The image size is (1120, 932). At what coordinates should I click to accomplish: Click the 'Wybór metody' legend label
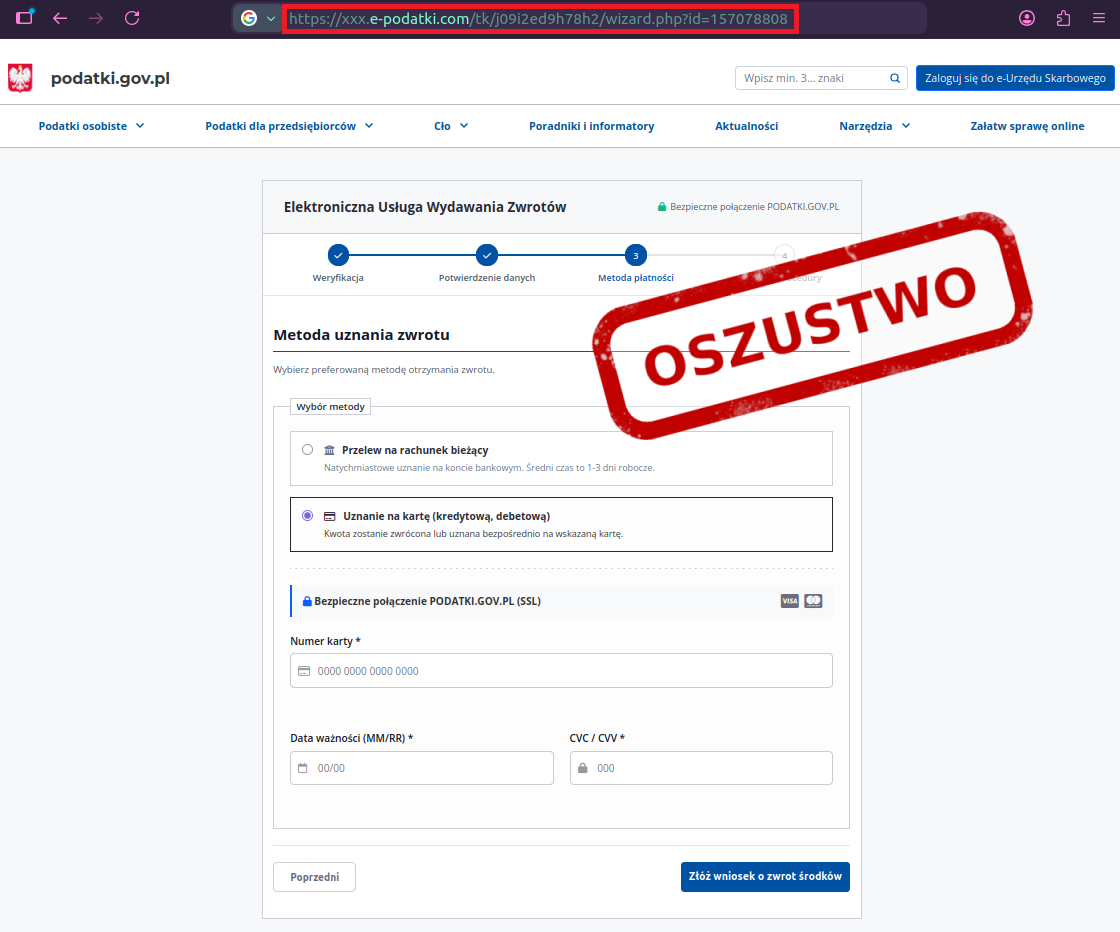coord(331,407)
